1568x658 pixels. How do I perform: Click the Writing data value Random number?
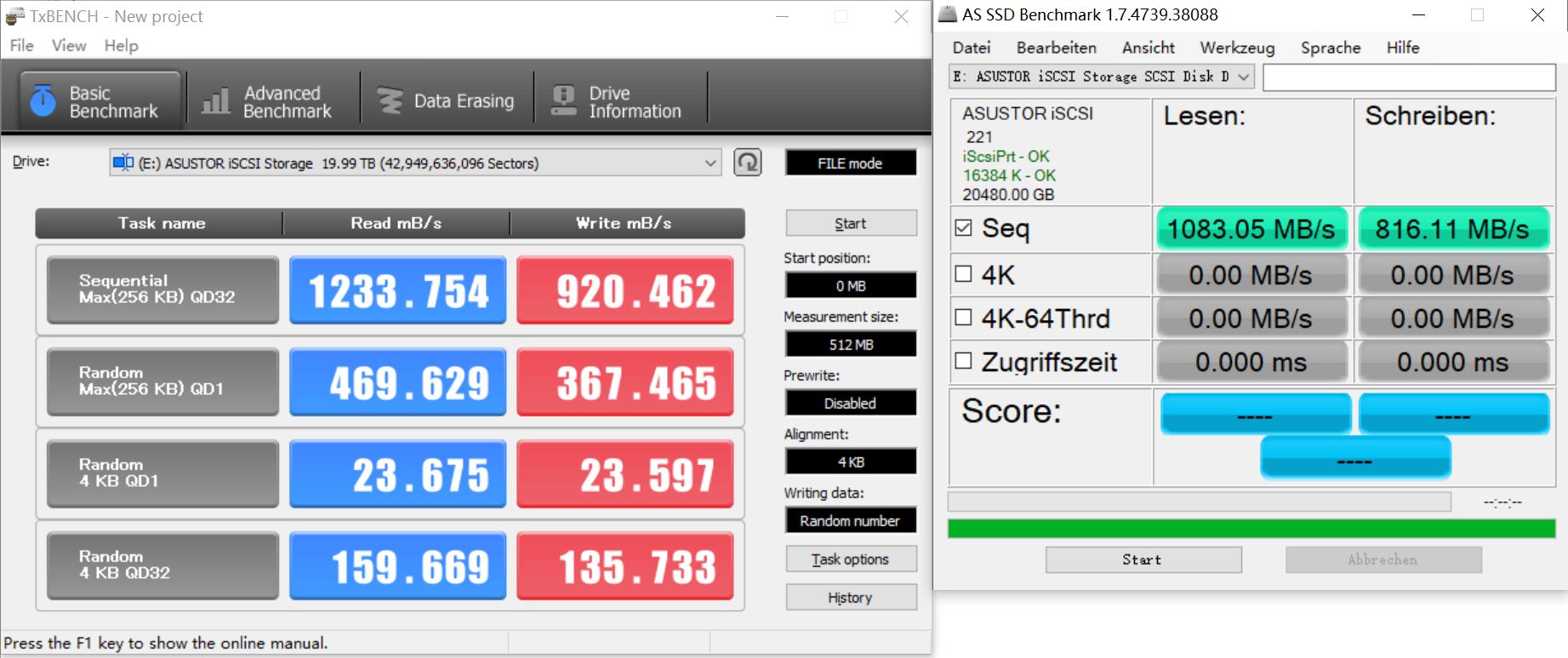point(851,520)
